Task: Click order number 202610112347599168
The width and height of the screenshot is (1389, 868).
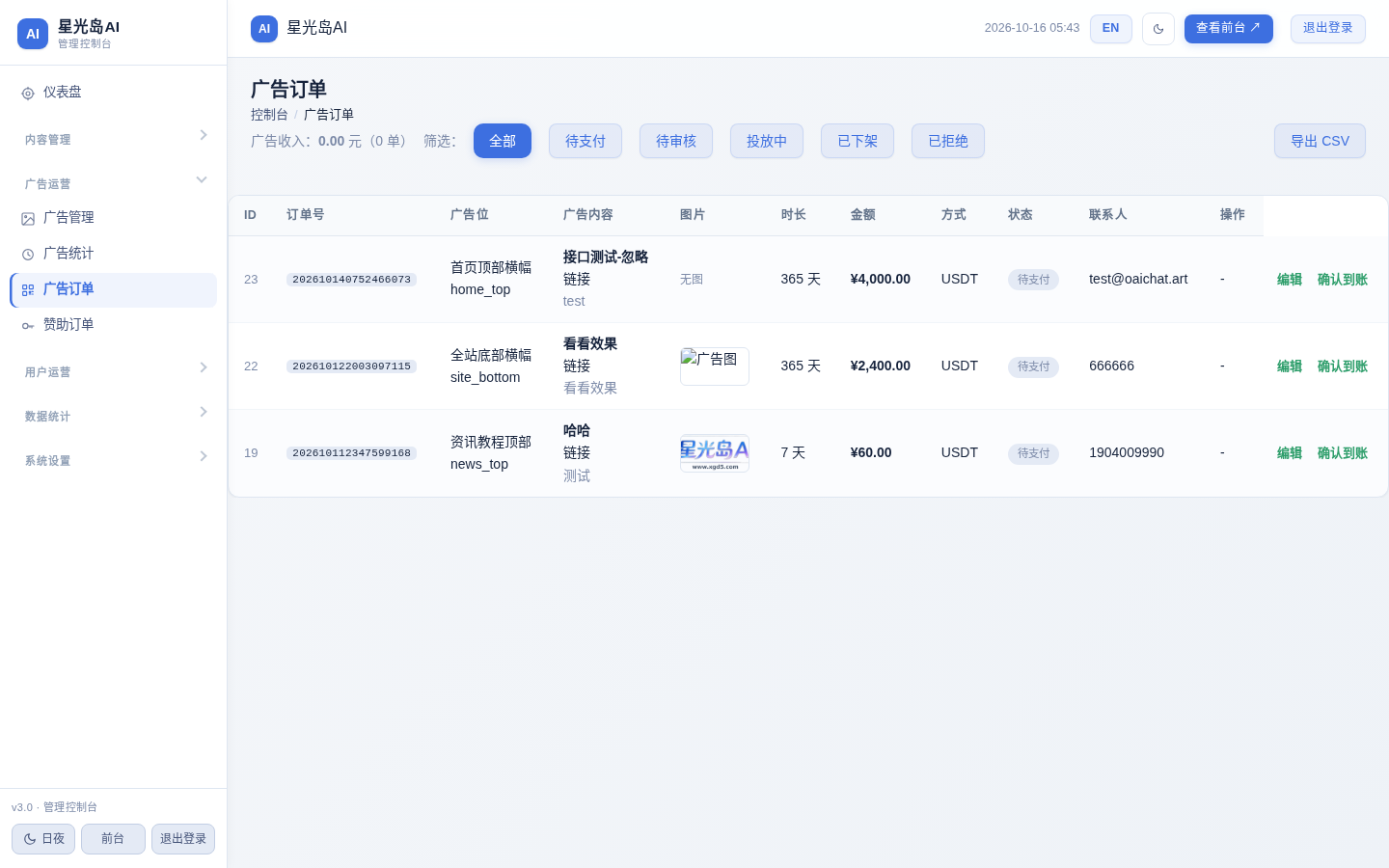Action: click(x=351, y=453)
